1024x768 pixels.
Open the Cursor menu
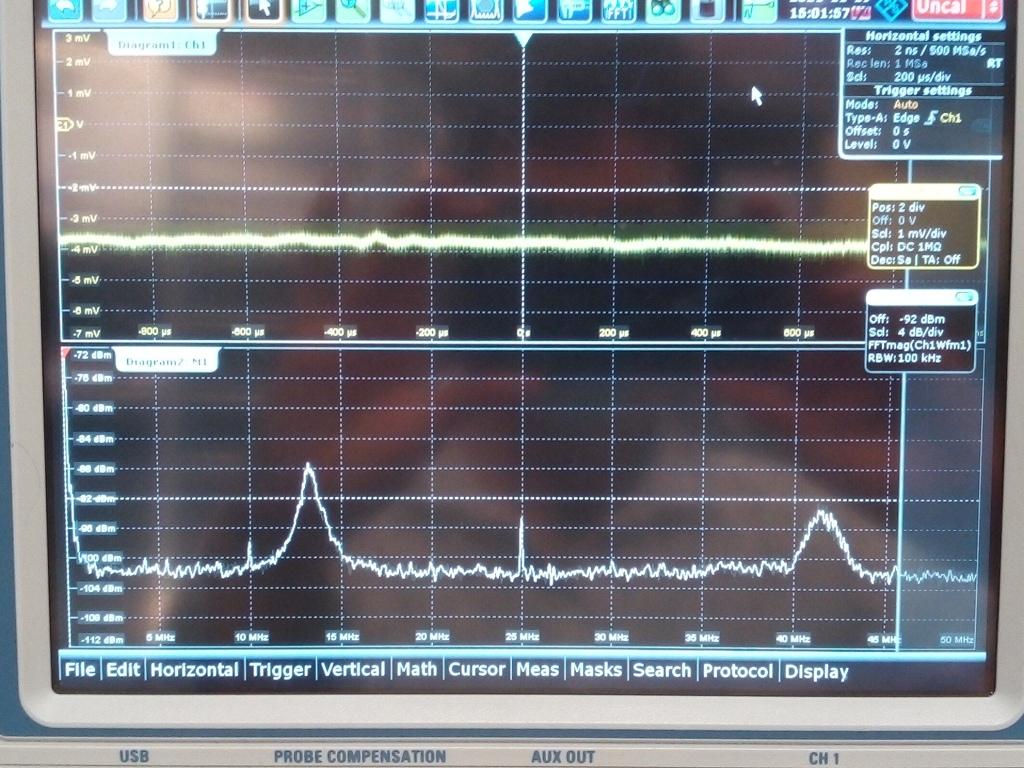click(x=477, y=670)
